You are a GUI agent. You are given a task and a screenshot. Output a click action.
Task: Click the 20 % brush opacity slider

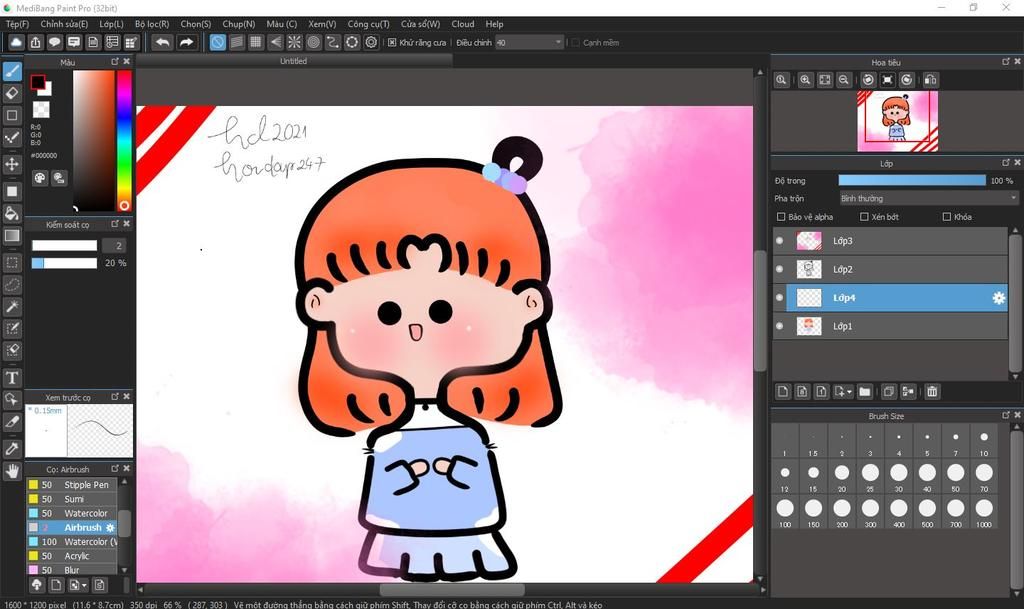tap(64, 263)
